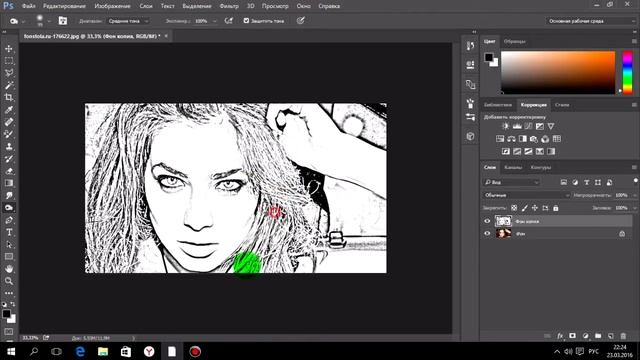Select the 'Фон копия' layer thumbnail

503,221
